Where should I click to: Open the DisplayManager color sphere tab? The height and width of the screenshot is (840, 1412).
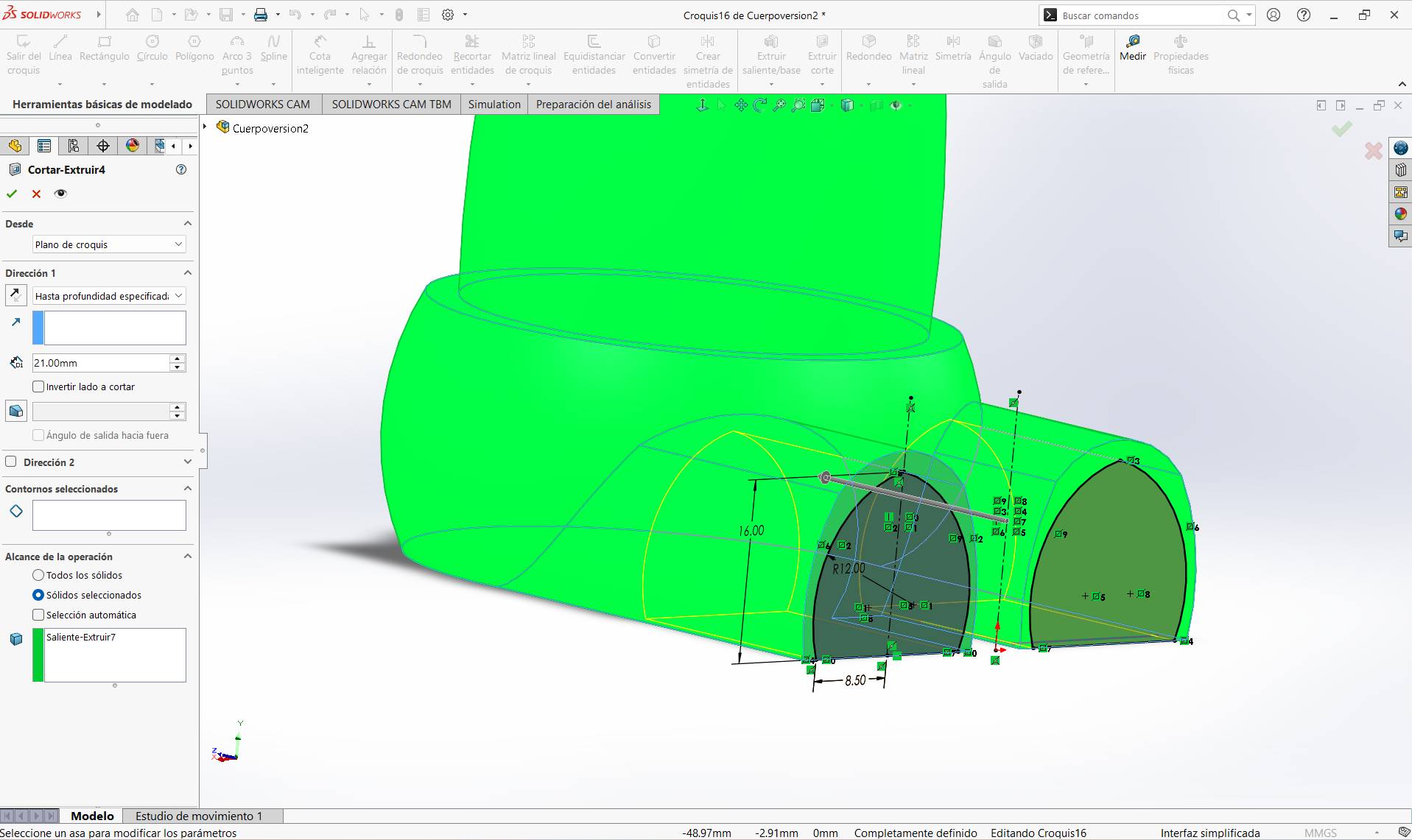click(133, 146)
